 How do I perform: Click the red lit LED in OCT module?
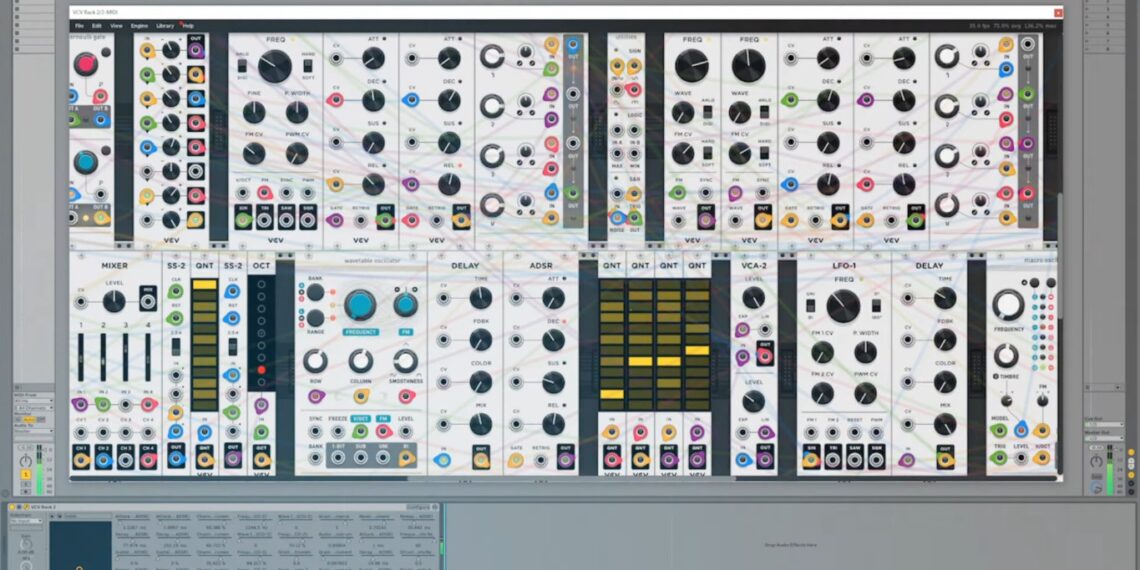tap(262, 370)
